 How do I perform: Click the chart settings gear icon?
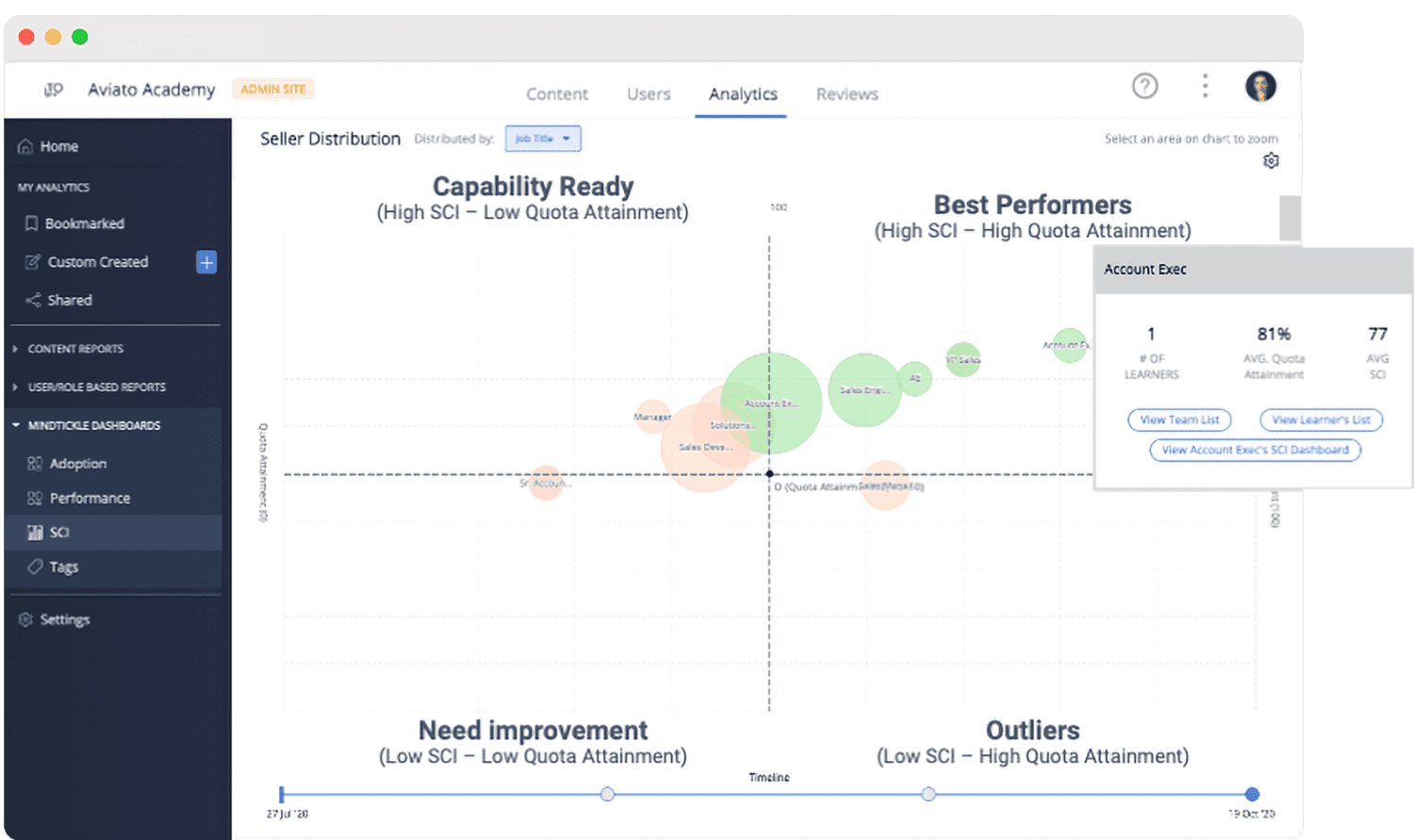(x=1271, y=161)
